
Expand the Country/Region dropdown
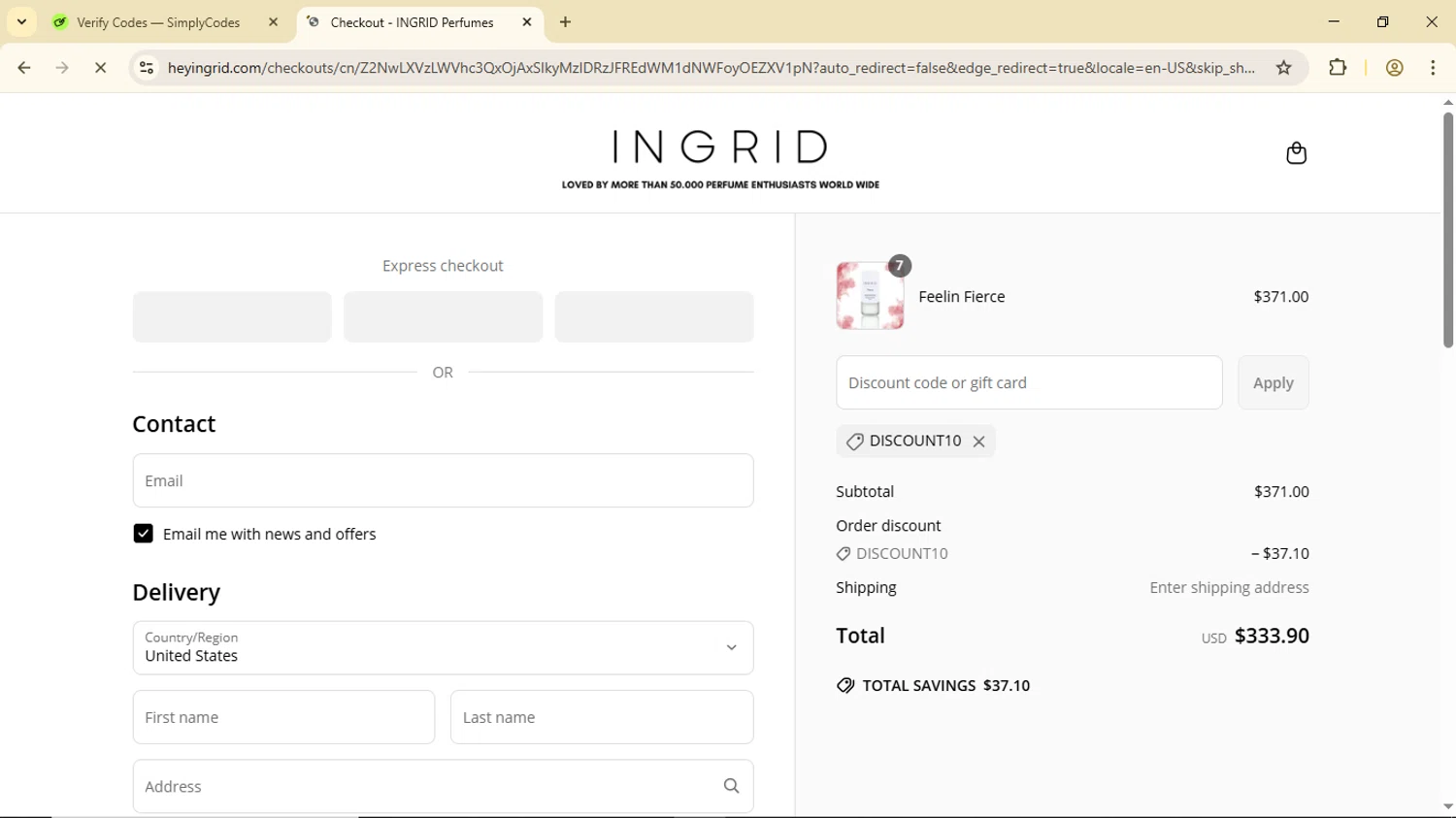443,648
